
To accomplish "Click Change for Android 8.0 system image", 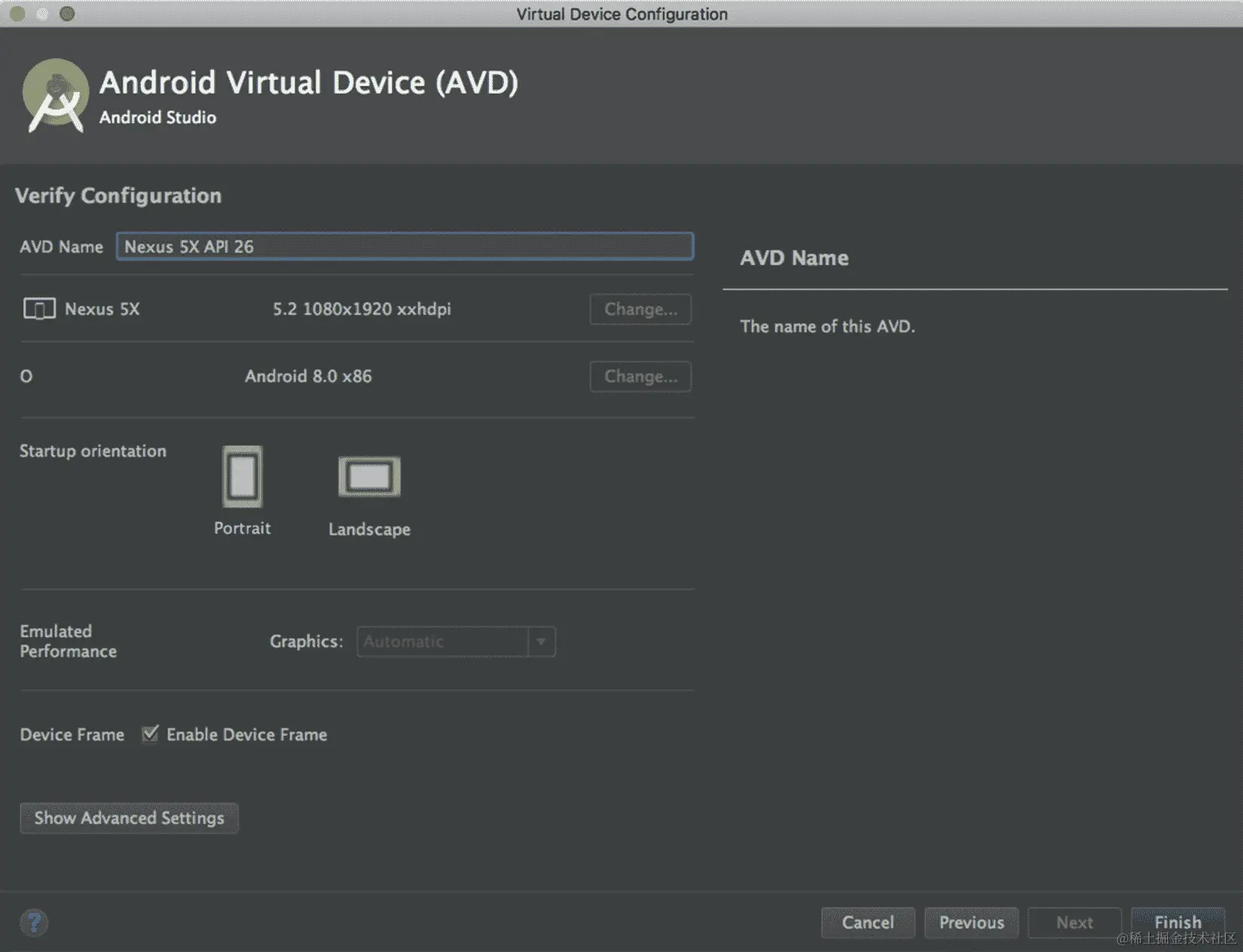I will click(640, 377).
